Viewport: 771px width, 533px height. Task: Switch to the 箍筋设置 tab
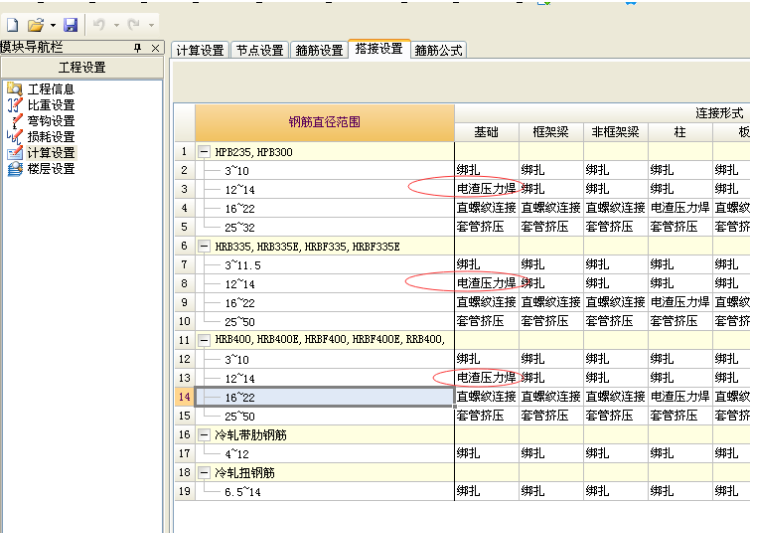[319, 50]
